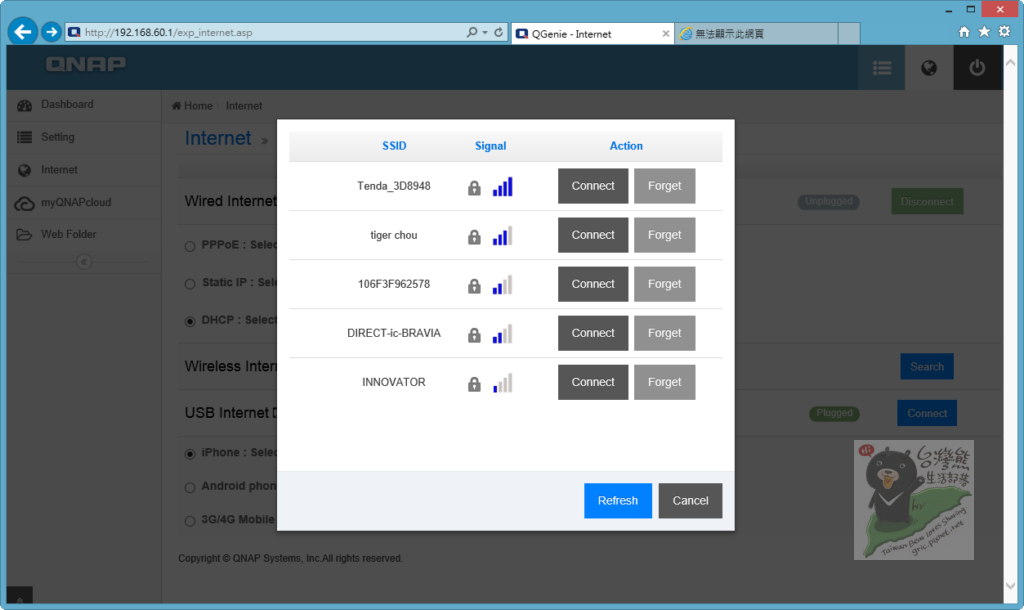Image resolution: width=1024 pixels, height=610 pixels.
Task: Select the 3G/4G Mobile radio button
Action: pos(190,521)
